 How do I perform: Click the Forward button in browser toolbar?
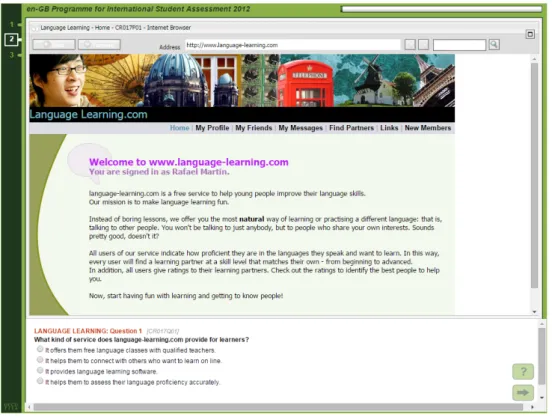tap(100, 45)
